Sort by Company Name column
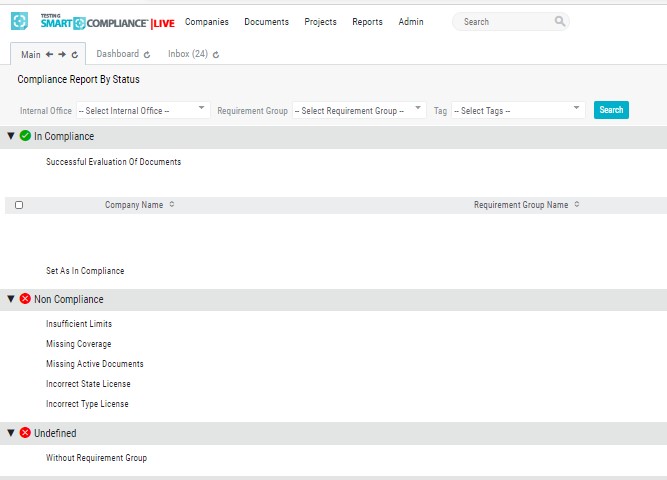 172,204
